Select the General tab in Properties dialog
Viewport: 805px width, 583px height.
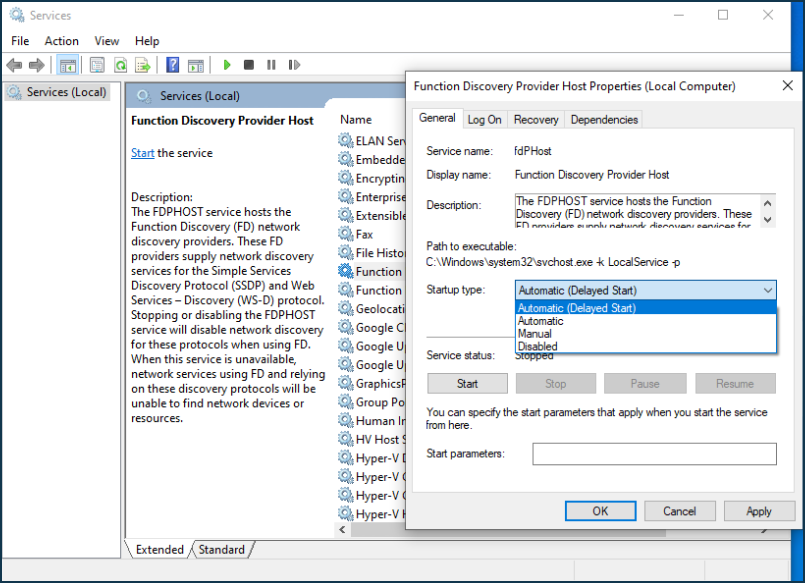pos(437,118)
